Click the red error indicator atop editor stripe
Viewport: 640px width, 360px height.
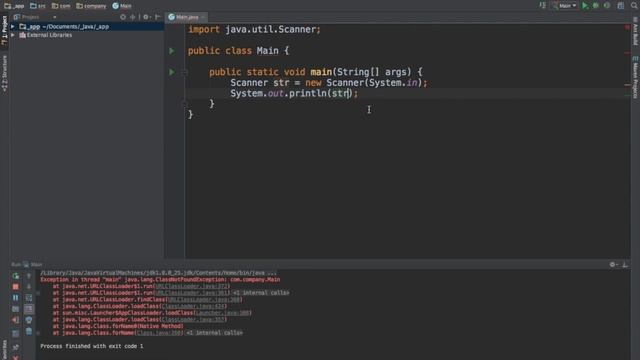click(627, 27)
